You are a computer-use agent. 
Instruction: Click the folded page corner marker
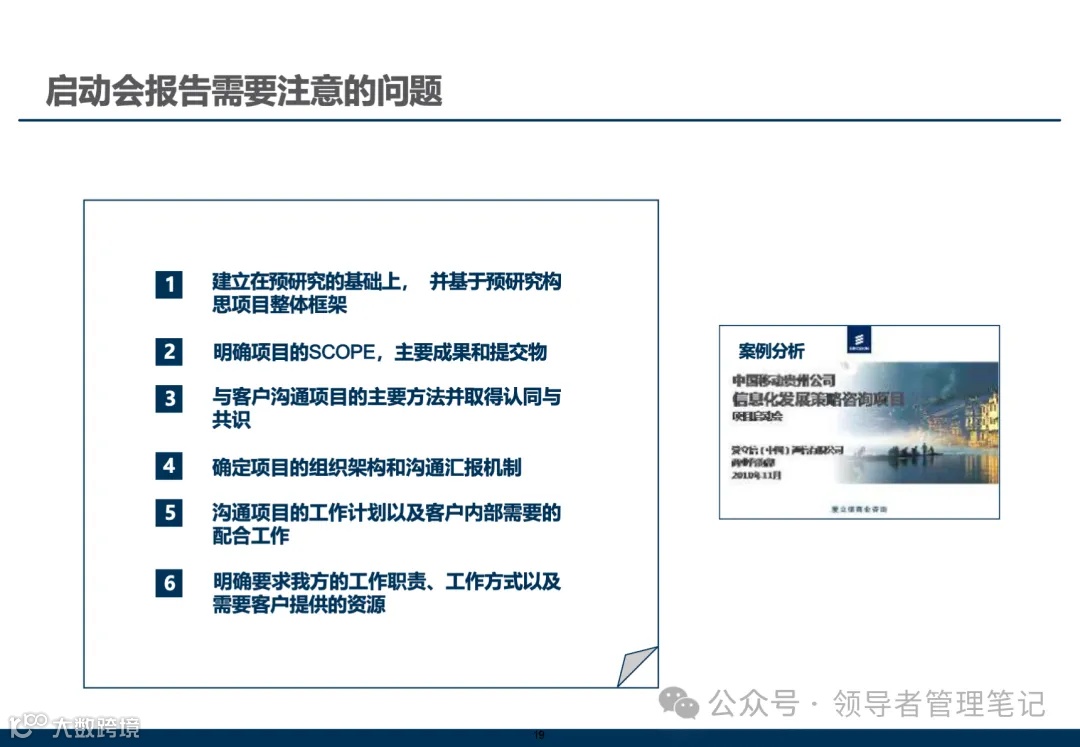pos(638,663)
